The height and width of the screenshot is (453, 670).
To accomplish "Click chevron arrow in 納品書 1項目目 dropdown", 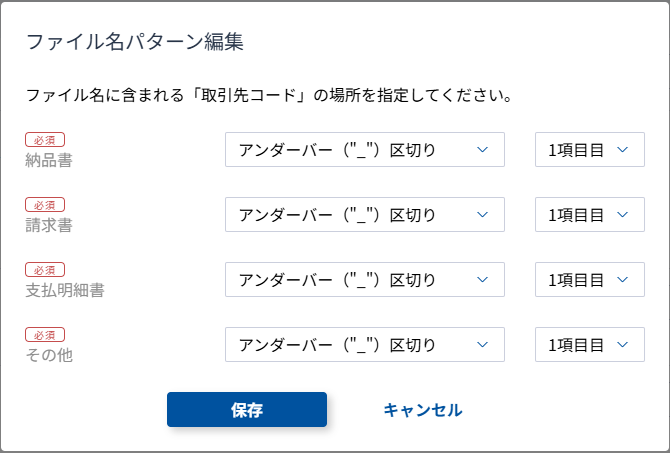I will click(623, 150).
